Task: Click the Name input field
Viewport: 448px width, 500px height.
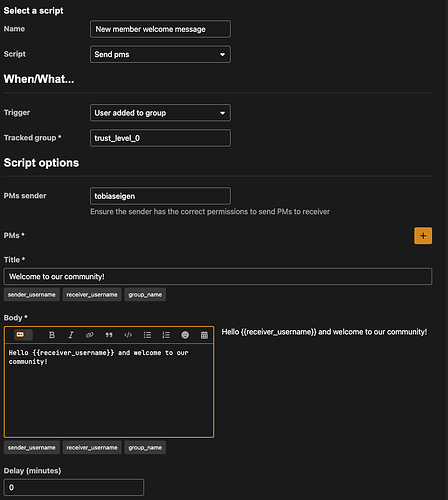Action: pos(160,29)
